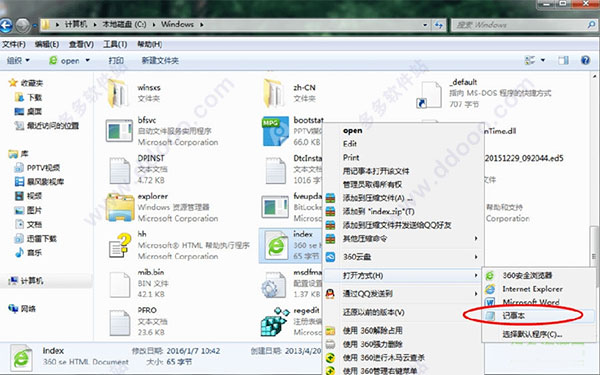Open the help question mark icon
This screenshot has height=375, width=600.
pos(585,60)
